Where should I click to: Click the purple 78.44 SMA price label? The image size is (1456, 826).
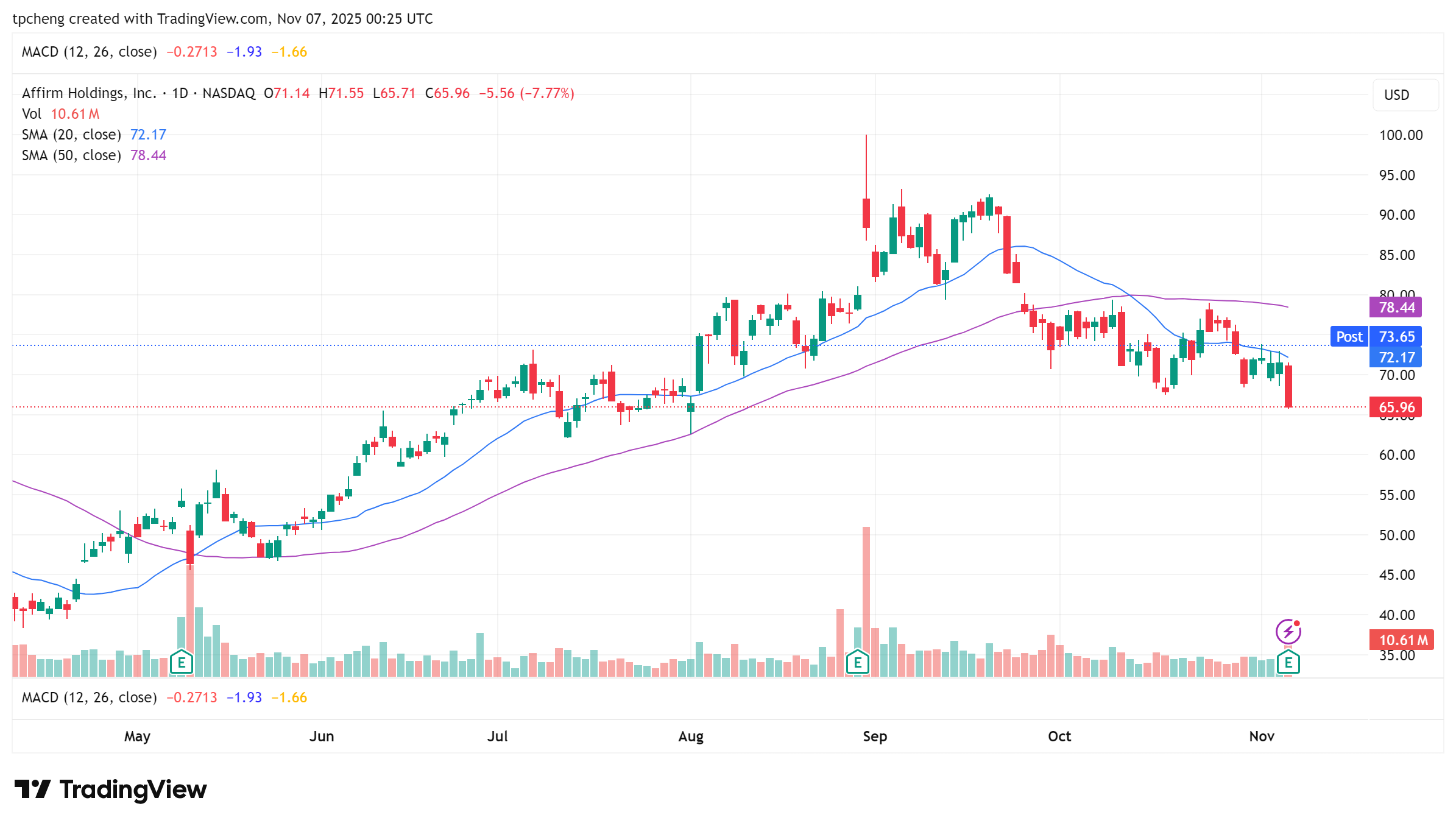1396,308
